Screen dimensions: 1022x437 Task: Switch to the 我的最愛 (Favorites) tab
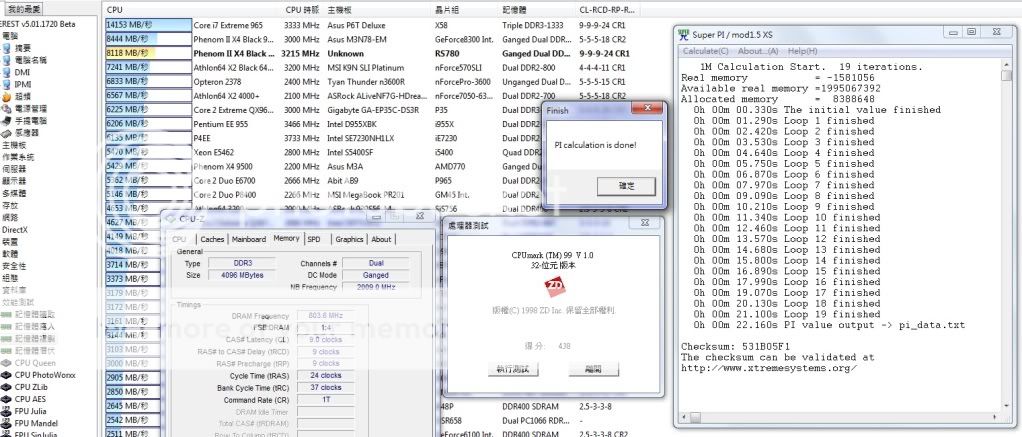[20, 8]
